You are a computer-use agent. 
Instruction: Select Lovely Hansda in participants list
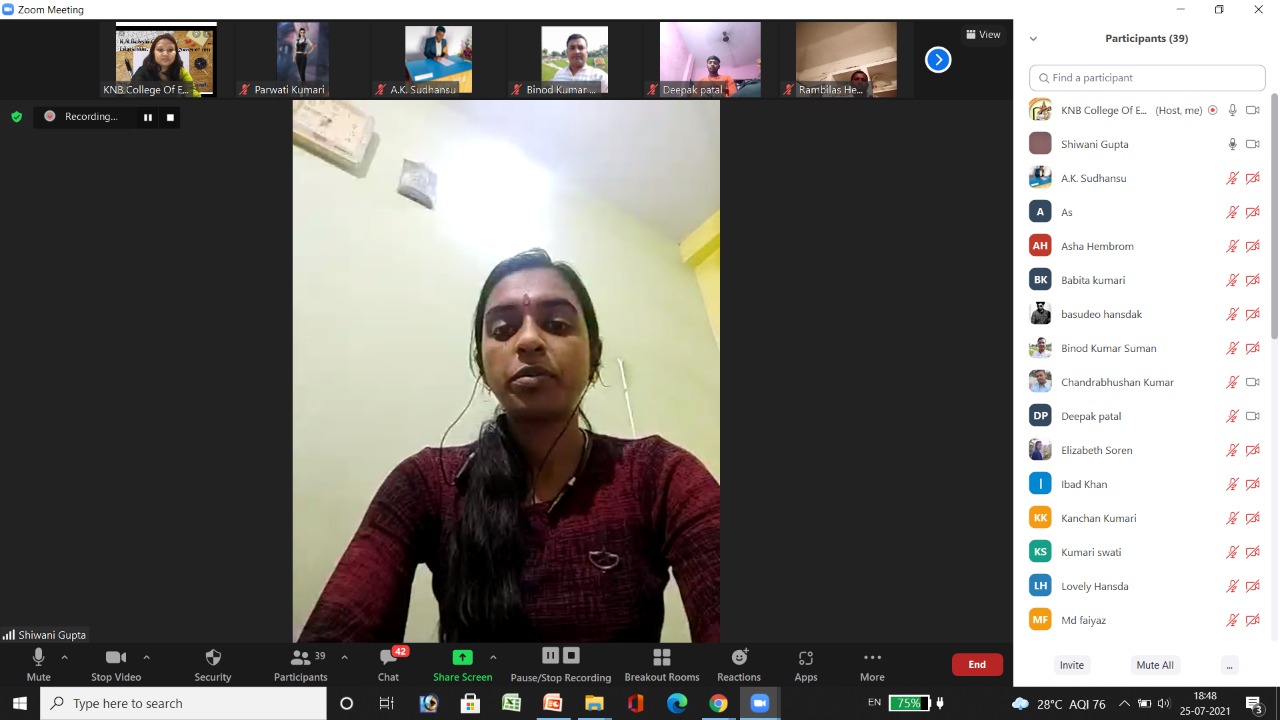1146,586
